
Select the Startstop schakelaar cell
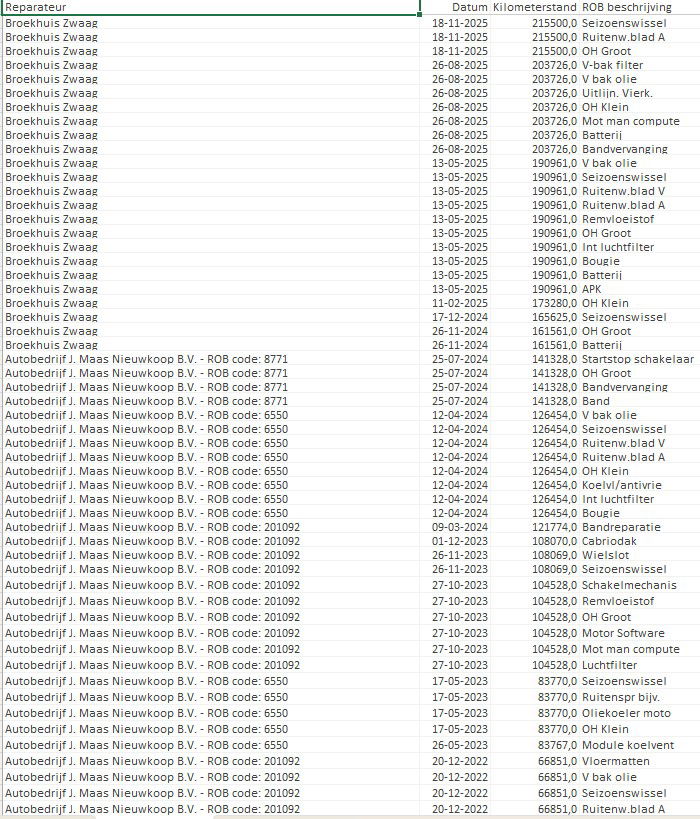pyautogui.click(x=639, y=359)
